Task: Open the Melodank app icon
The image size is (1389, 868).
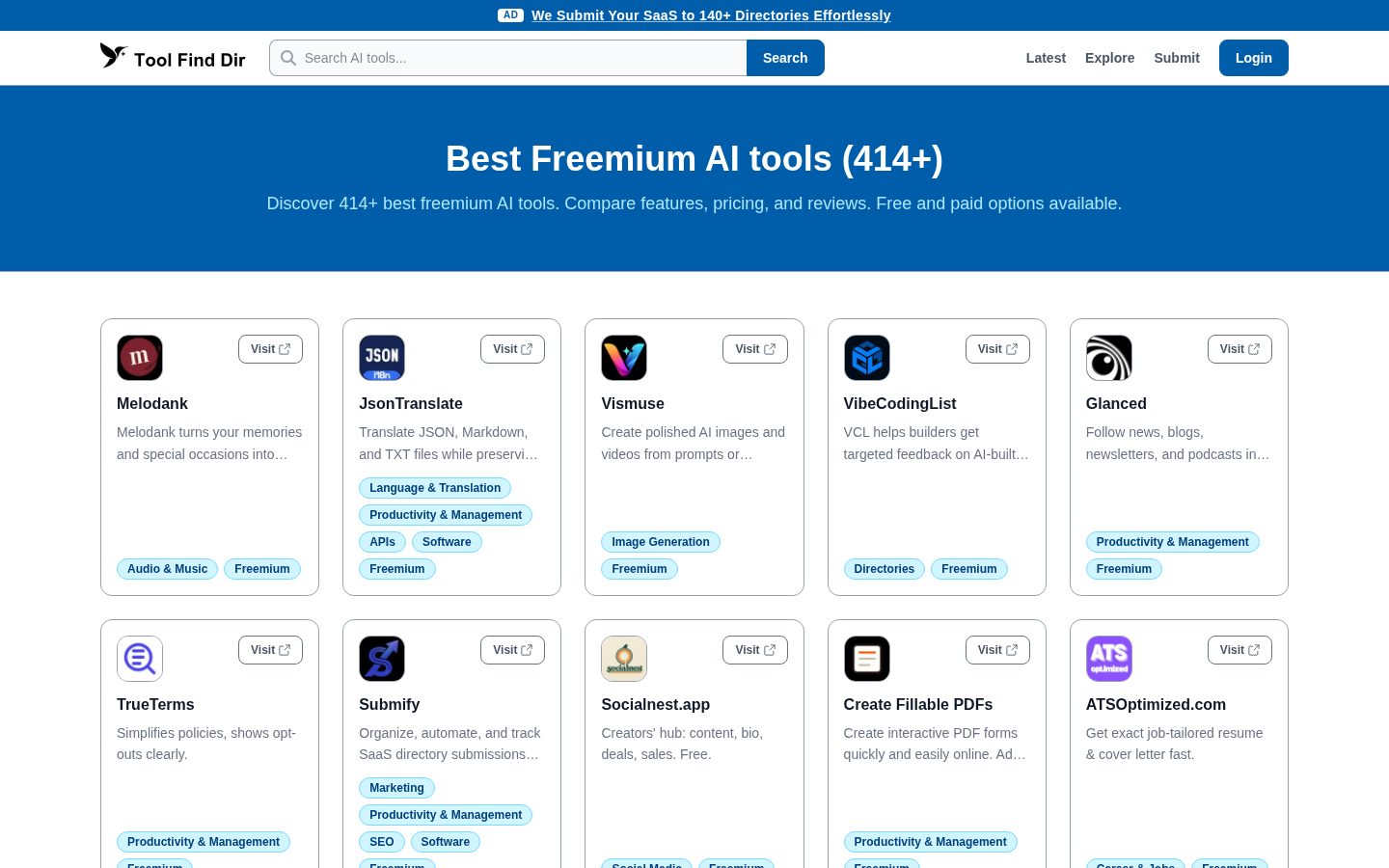Action: click(x=140, y=358)
